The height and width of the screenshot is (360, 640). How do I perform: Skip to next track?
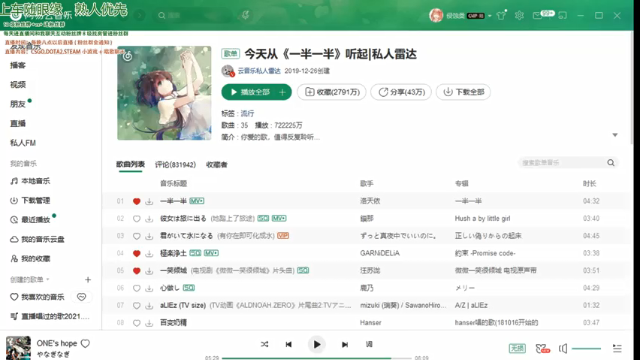tap(345, 344)
